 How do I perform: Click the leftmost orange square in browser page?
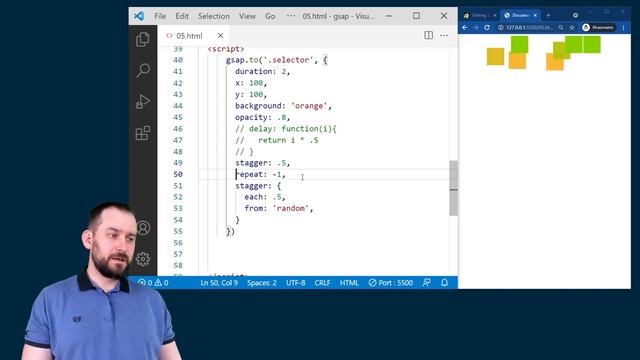[x=496, y=56]
